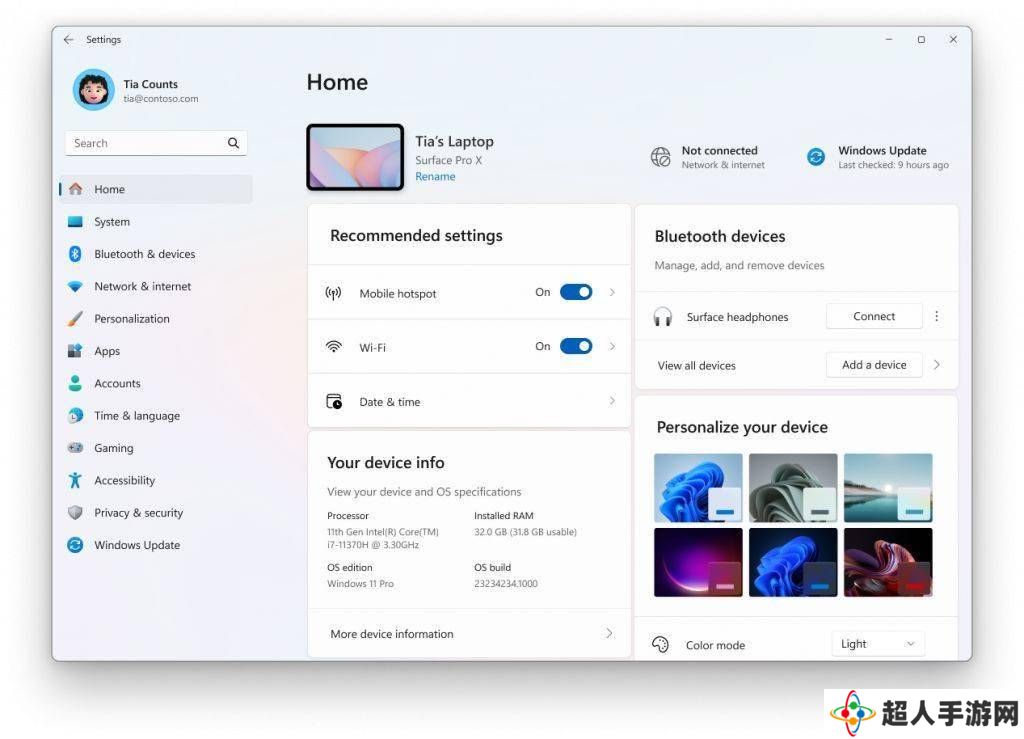Open System settings page
This screenshot has height=739, width=1024.
156,222
